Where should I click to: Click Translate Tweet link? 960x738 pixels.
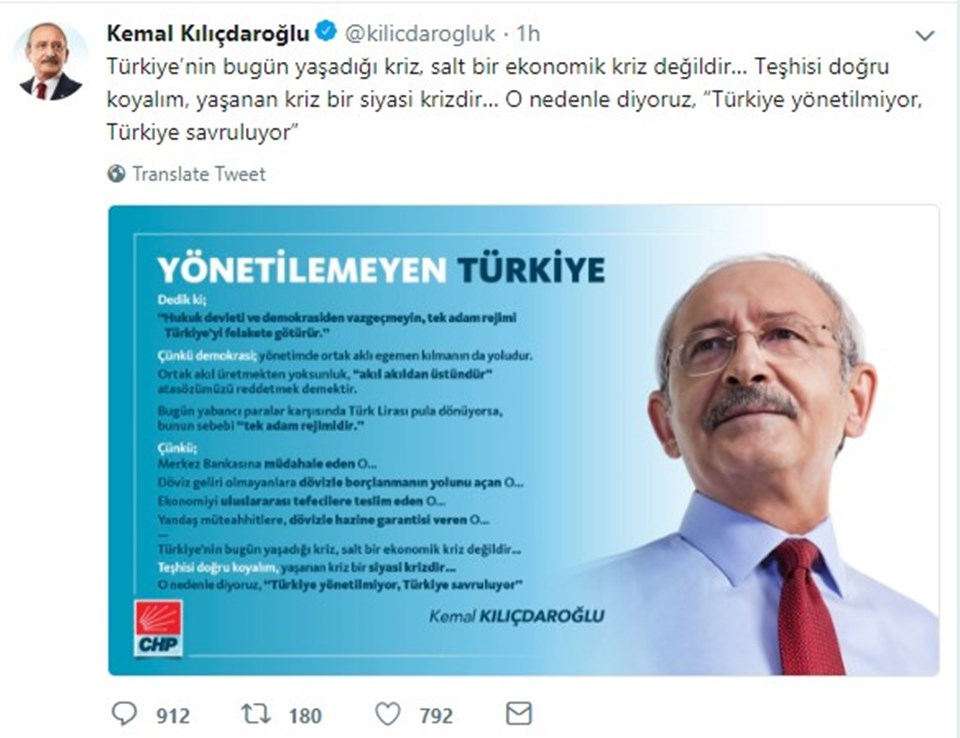point(199,174)
